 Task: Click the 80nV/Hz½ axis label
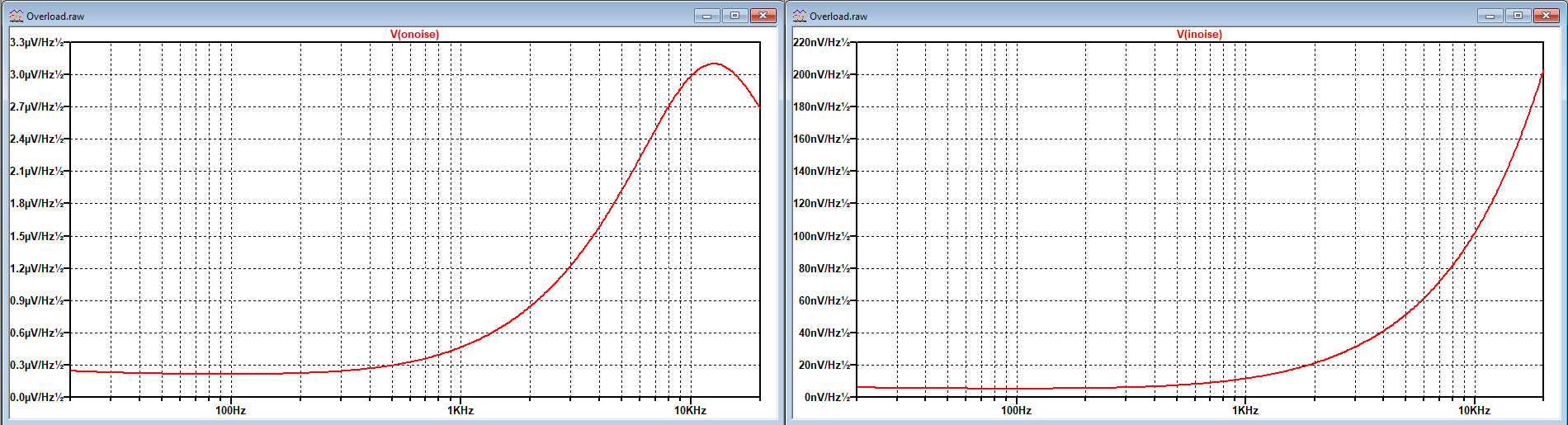(x=824, y=268)
